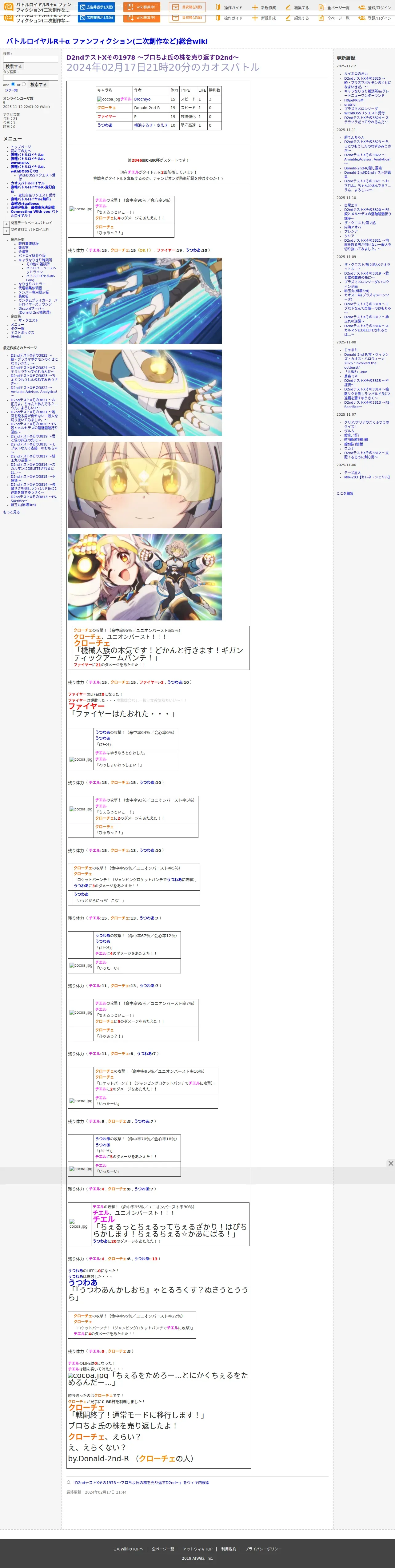Open the wiki-wide search link for D2ndテストXその1978
Image resolution: width=395 pixels, height=1568 pixels.
click(141, 1482)
